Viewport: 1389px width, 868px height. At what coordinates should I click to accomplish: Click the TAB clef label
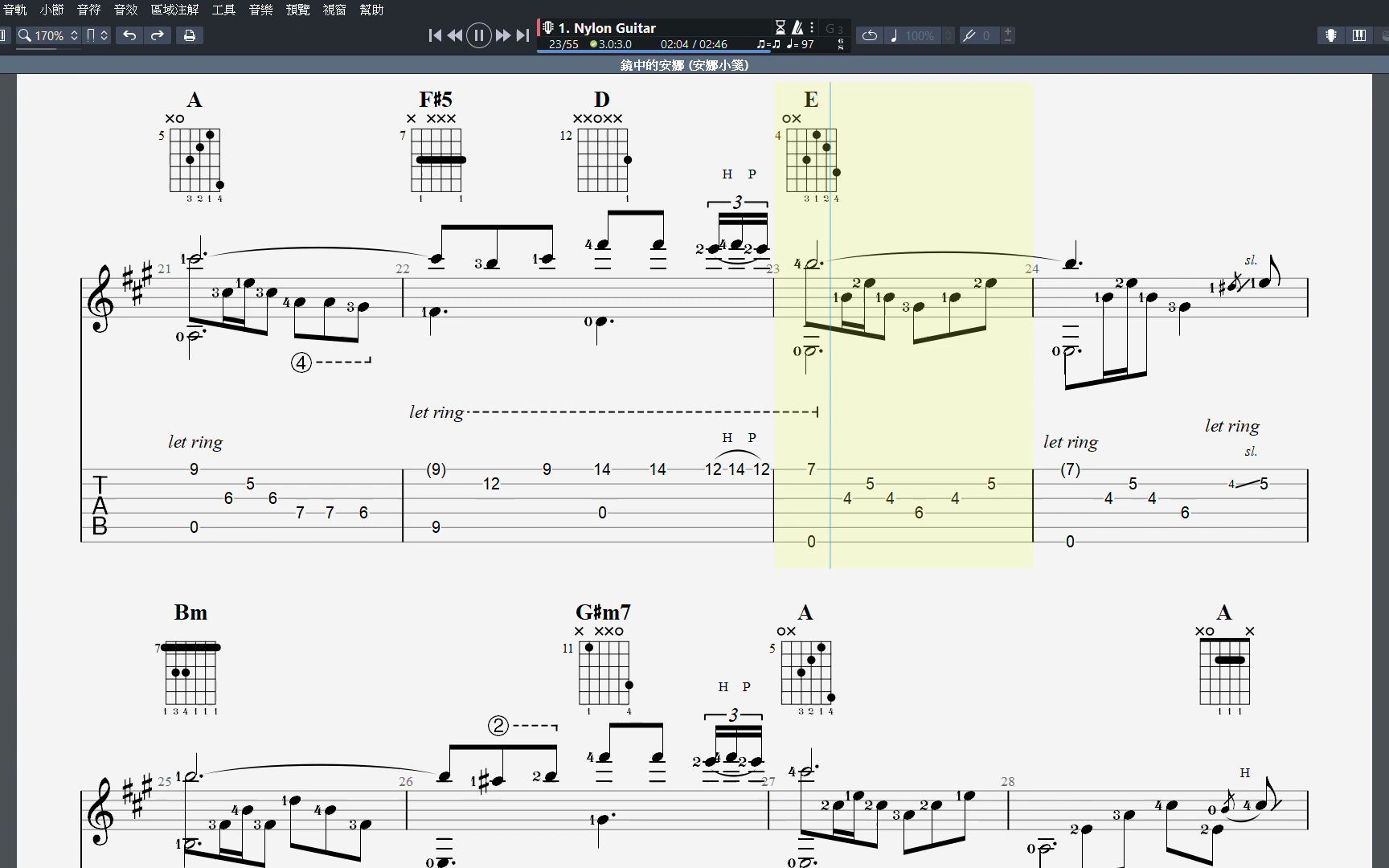pyautogui.click(x=100, y=505)
